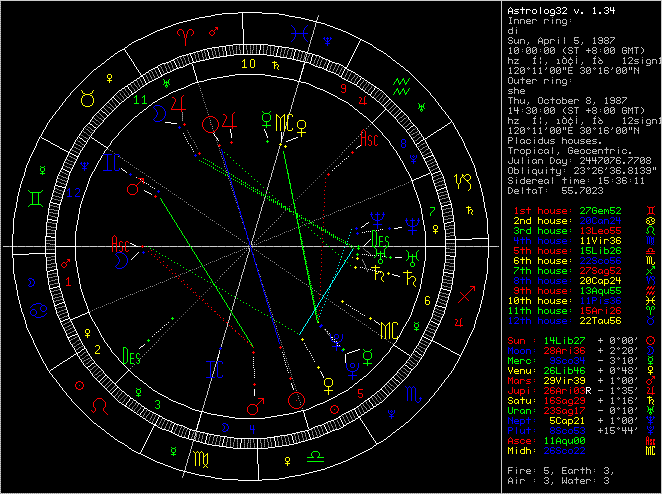This screenshot has height=494, width=662.
Task: Select the Julian Day line in sidebar
Action: (x=578, y=158)
